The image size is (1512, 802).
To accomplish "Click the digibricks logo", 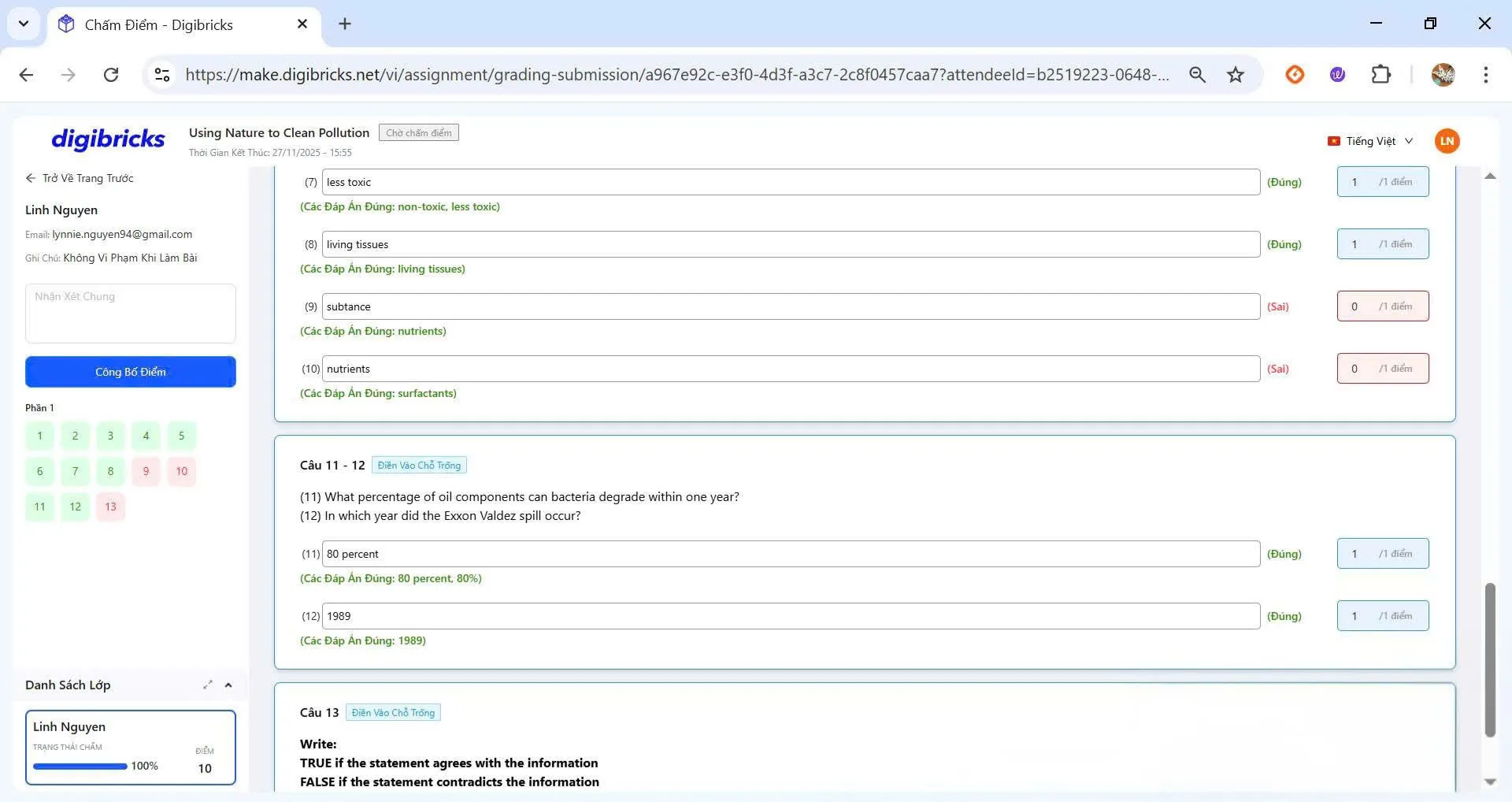I will click(x=108, y=139).
